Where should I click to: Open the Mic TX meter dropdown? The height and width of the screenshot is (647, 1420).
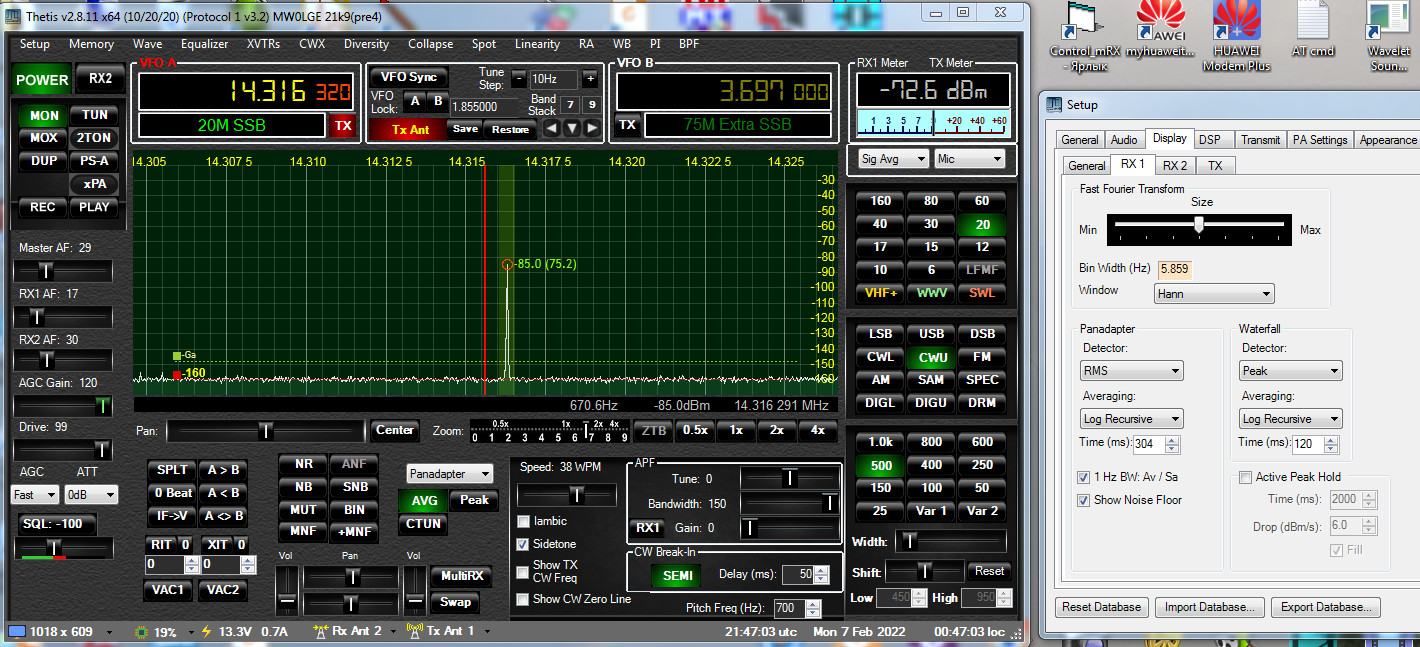click(x=969, y=158)
